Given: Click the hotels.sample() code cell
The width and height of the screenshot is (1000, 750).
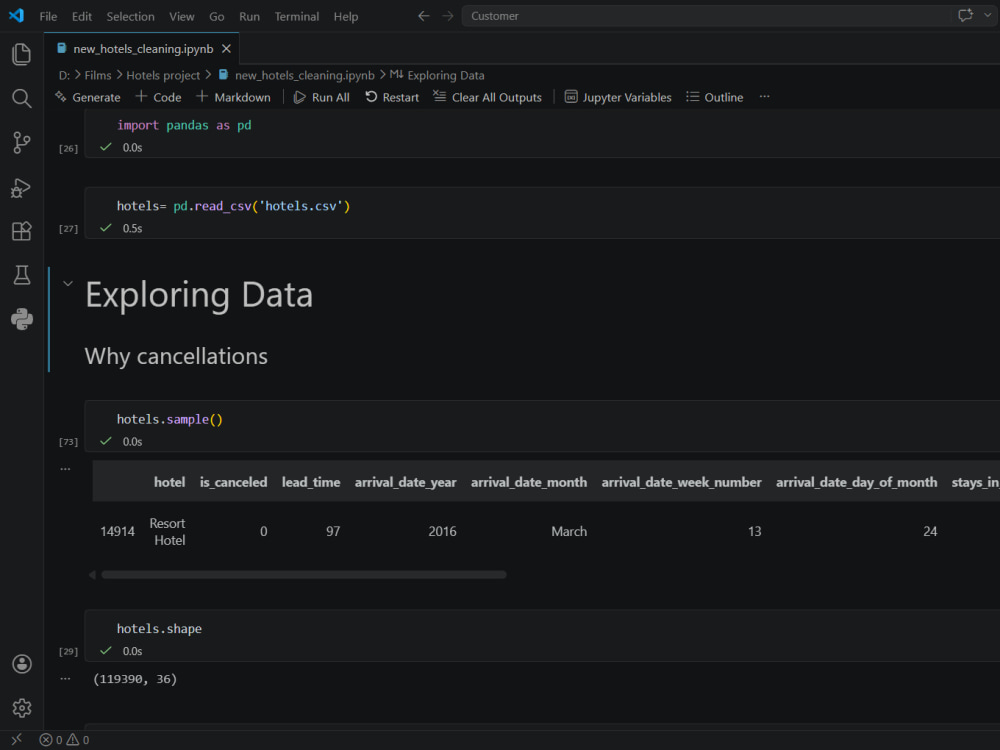Looking at the screenshot, I should point(542,427).
